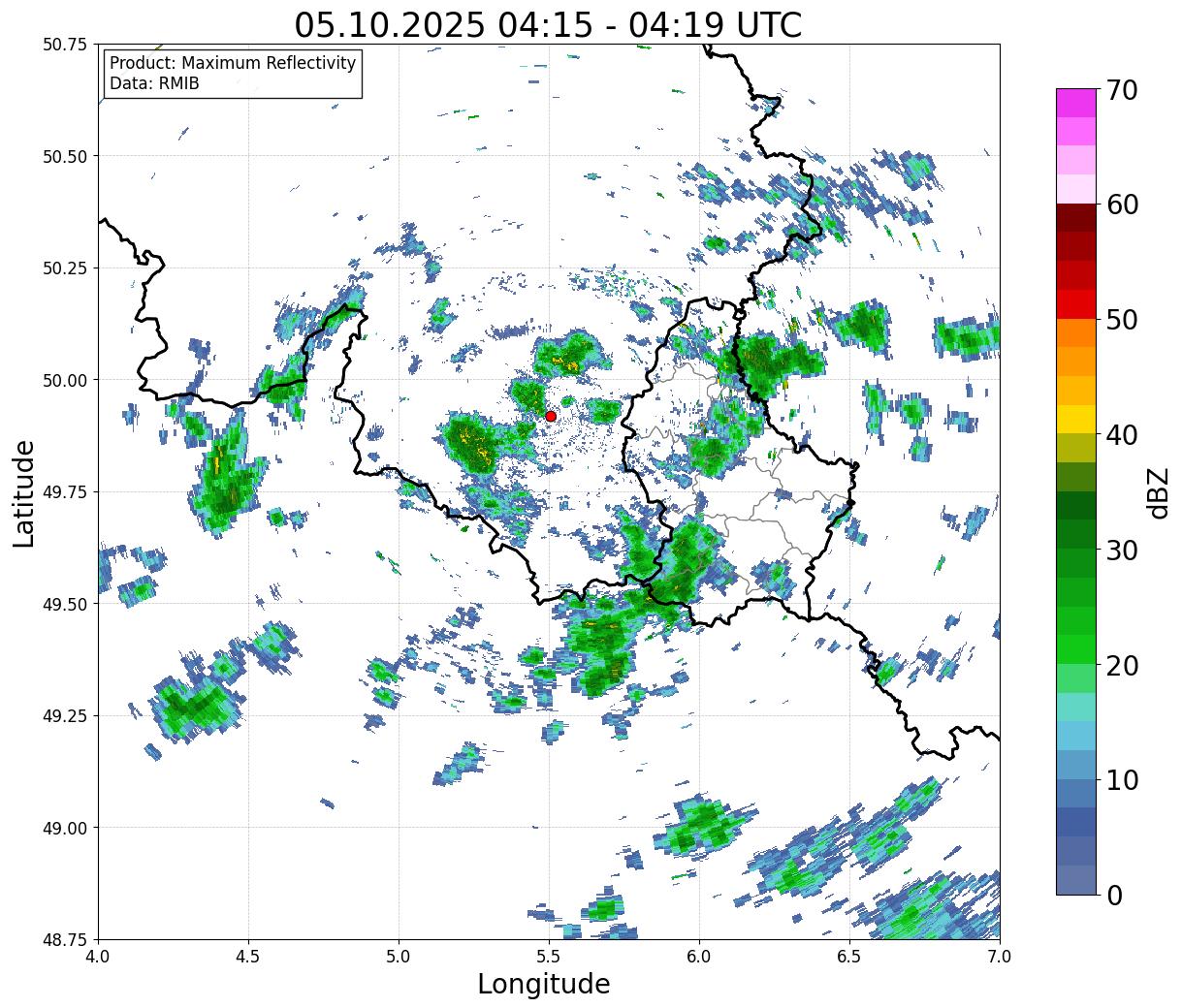Click the plot title with date and time

pos(548,24)
